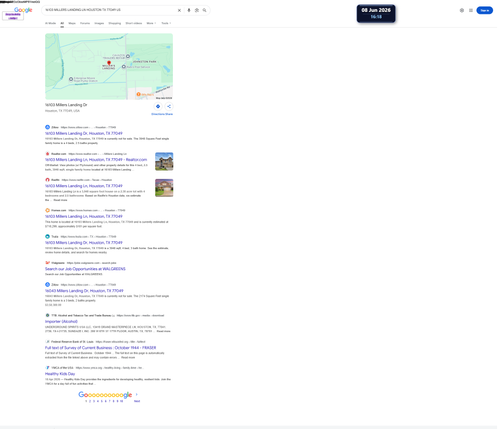Open Zillow result 16043 Millers Landing Dr
This screenshot has height=429, width=500.
coord(84,291)
